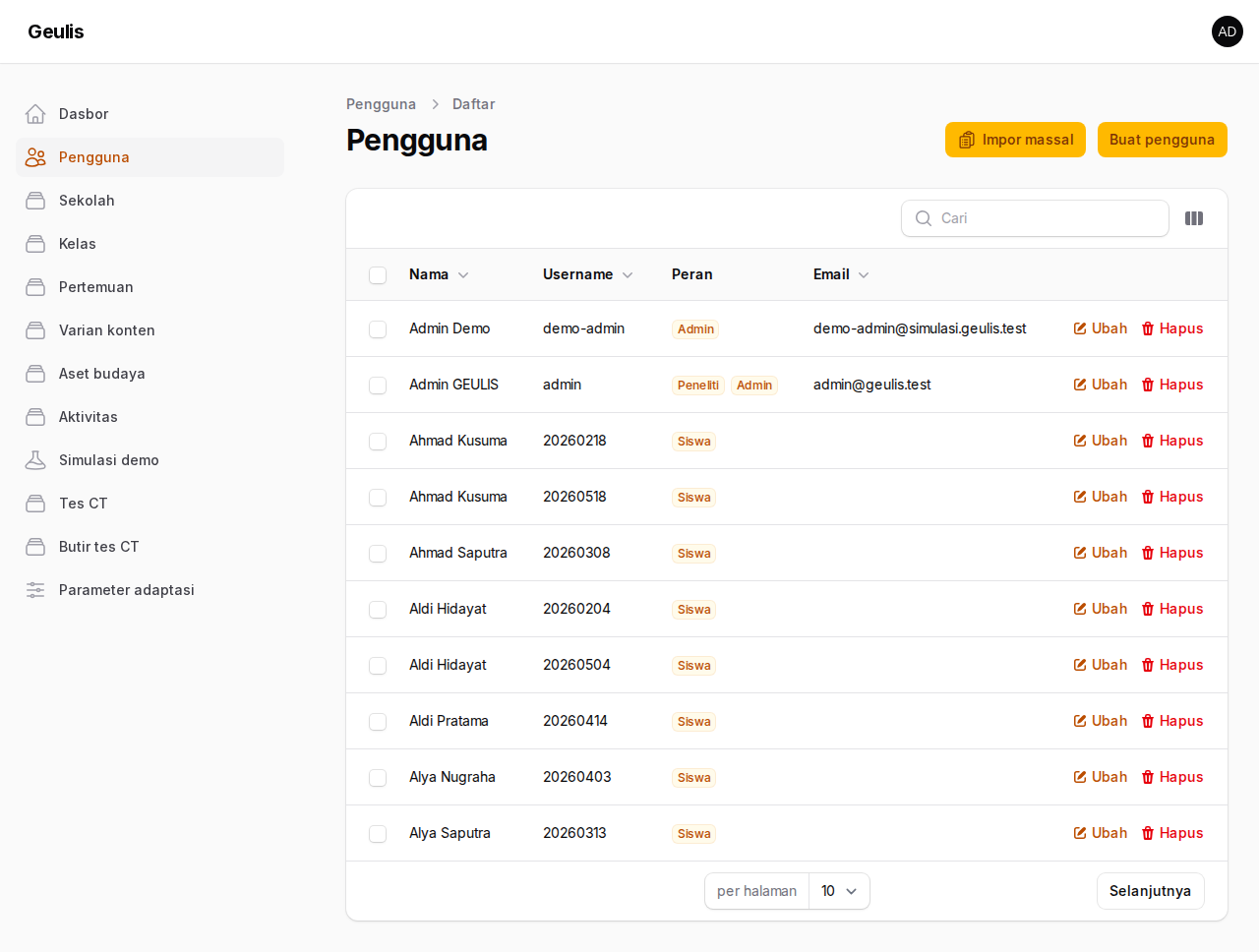Sort by the Email column
1259x952 pixels.
tap(841, 274)
